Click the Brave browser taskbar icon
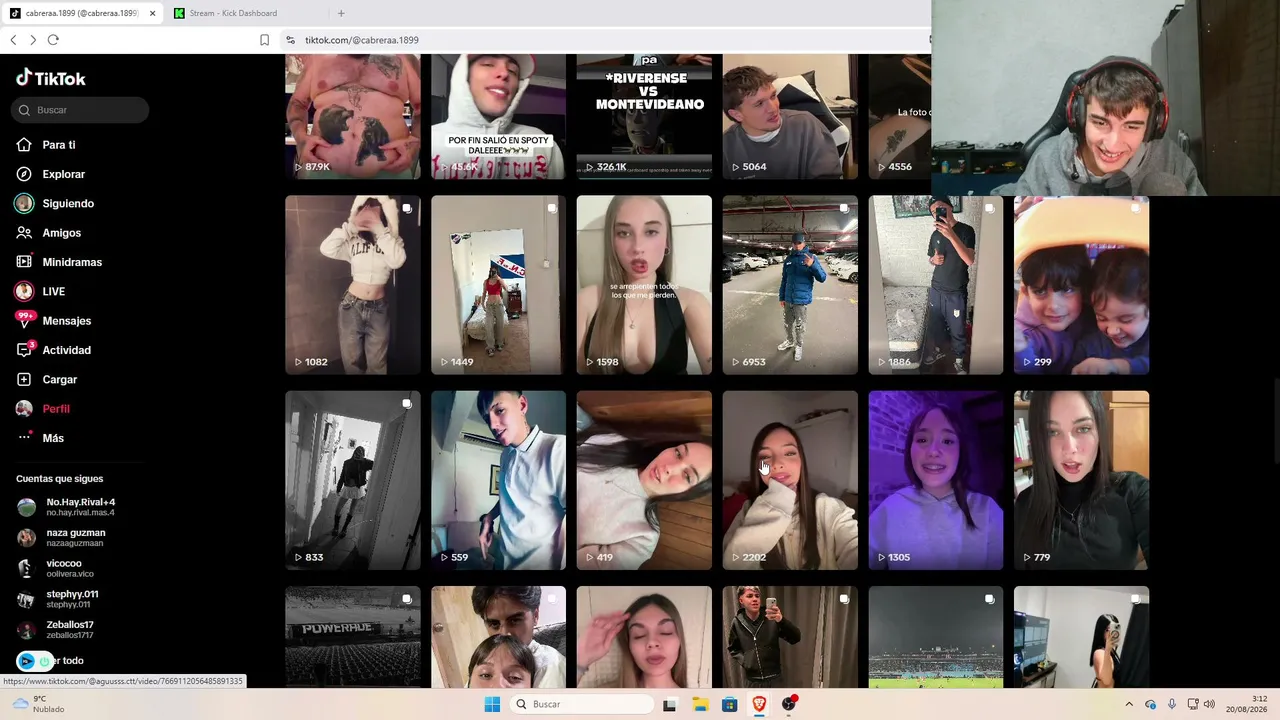The width and height of the screenshot is (1280, 720). click(x=759, y=704)
